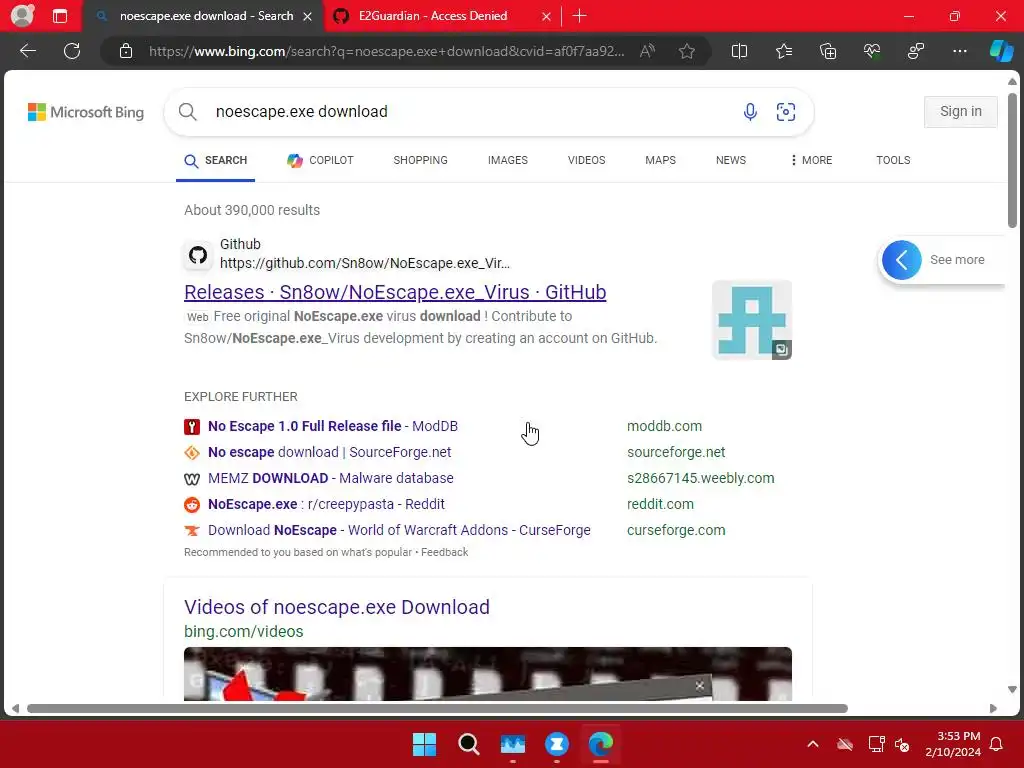Click the horizontal scrollbar thumb
This screenshot has width=1024, height=768.
pyautogui.click(x=437, y=709)
